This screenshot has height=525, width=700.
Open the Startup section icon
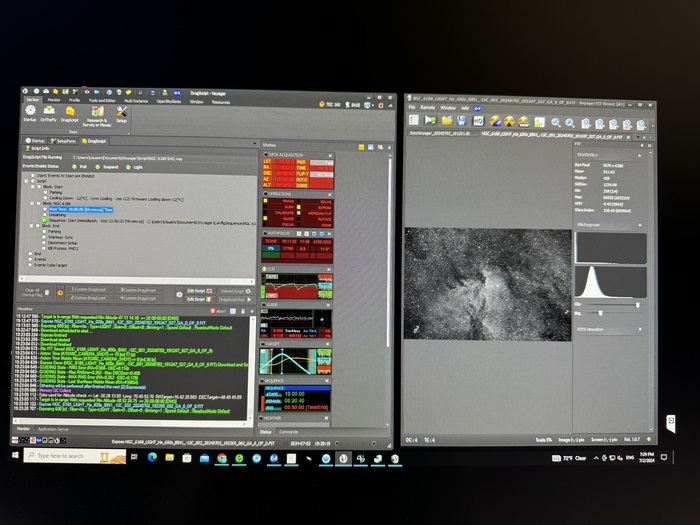(30, 113)
